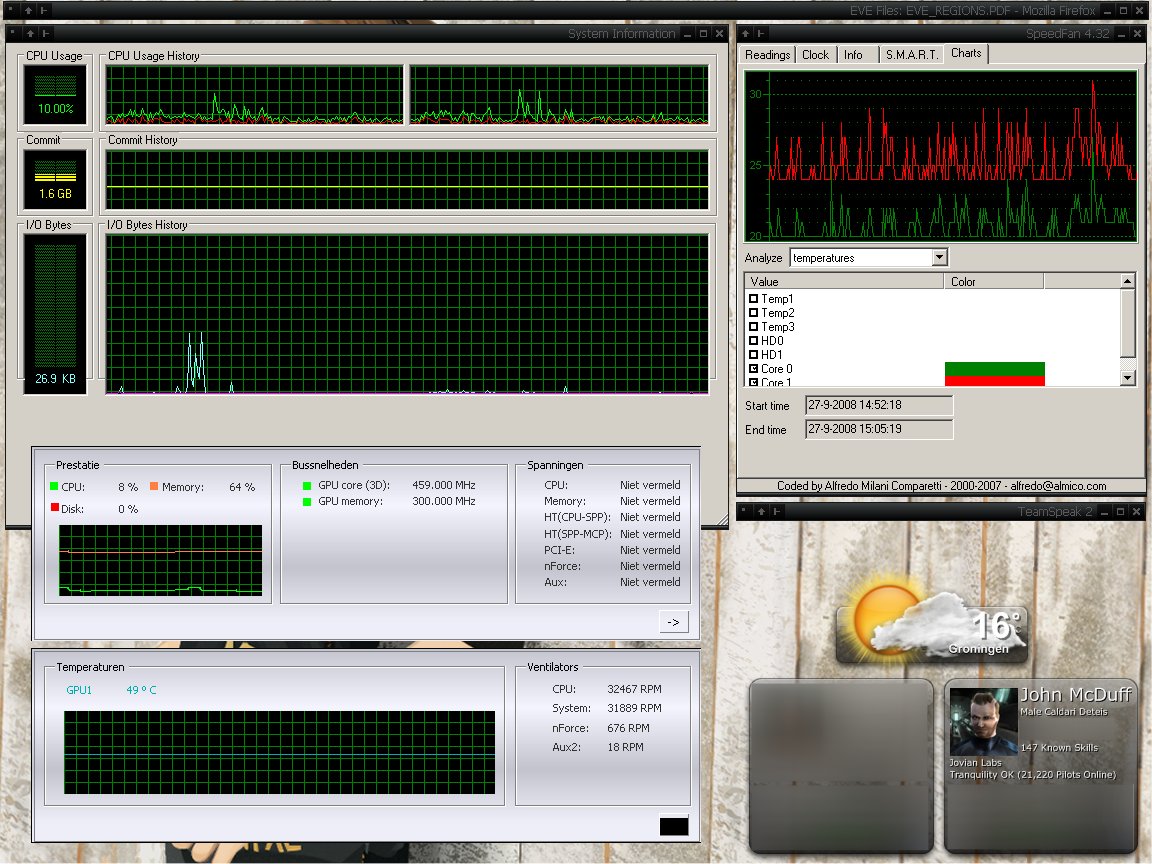Click John McDuff's character portrait
Image resolution: width=1152 pixels, height=864 pixels.
pyautogui.click(x=982, y=721)
